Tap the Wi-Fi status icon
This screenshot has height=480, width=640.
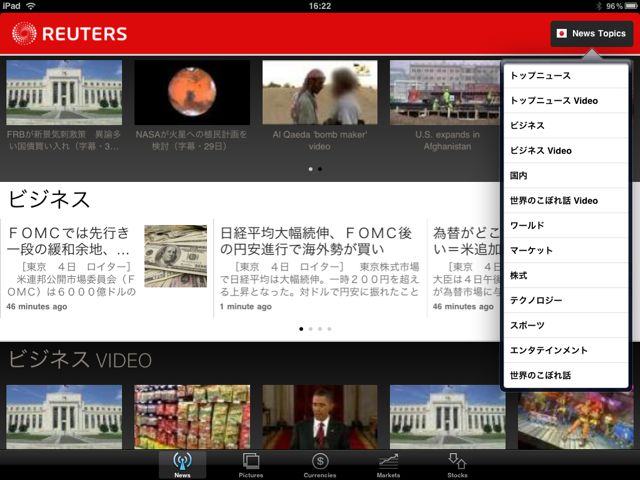click(31, 6)
